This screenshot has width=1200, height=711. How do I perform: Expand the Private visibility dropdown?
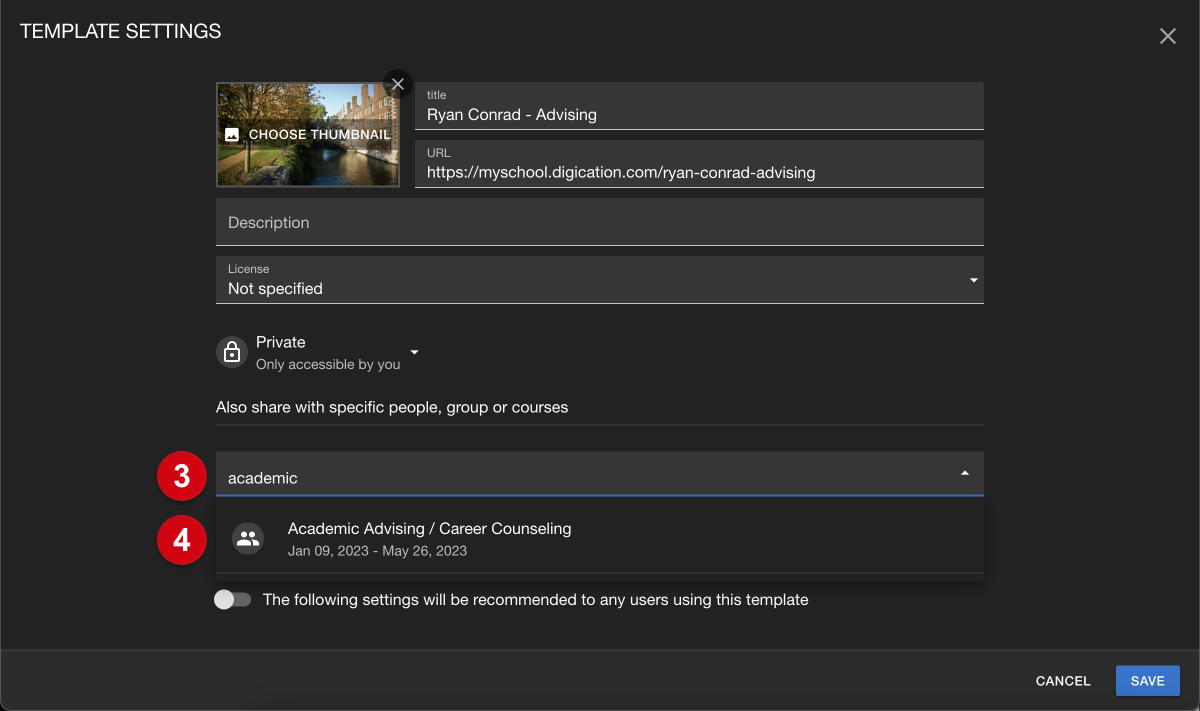point(414,352)
